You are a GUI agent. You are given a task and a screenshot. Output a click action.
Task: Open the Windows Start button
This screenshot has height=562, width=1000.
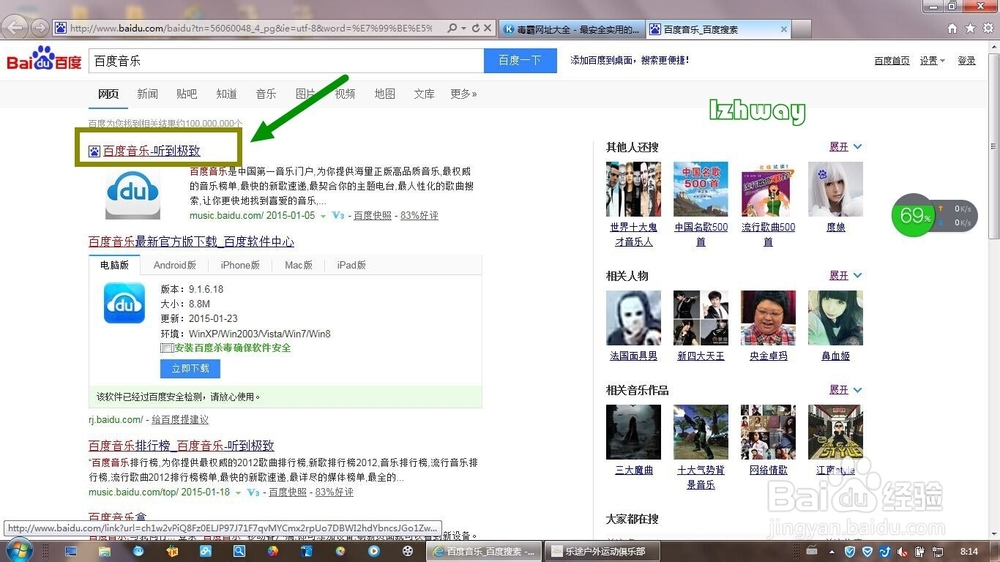click(x=18, y=551)
